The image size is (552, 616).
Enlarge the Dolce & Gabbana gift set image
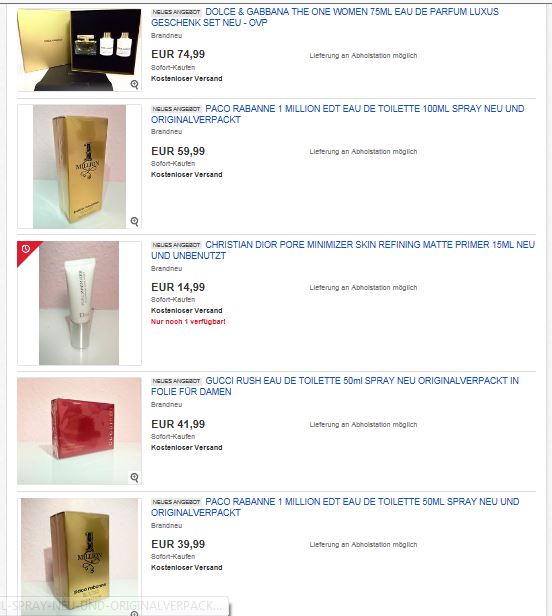tap(134, 84)
